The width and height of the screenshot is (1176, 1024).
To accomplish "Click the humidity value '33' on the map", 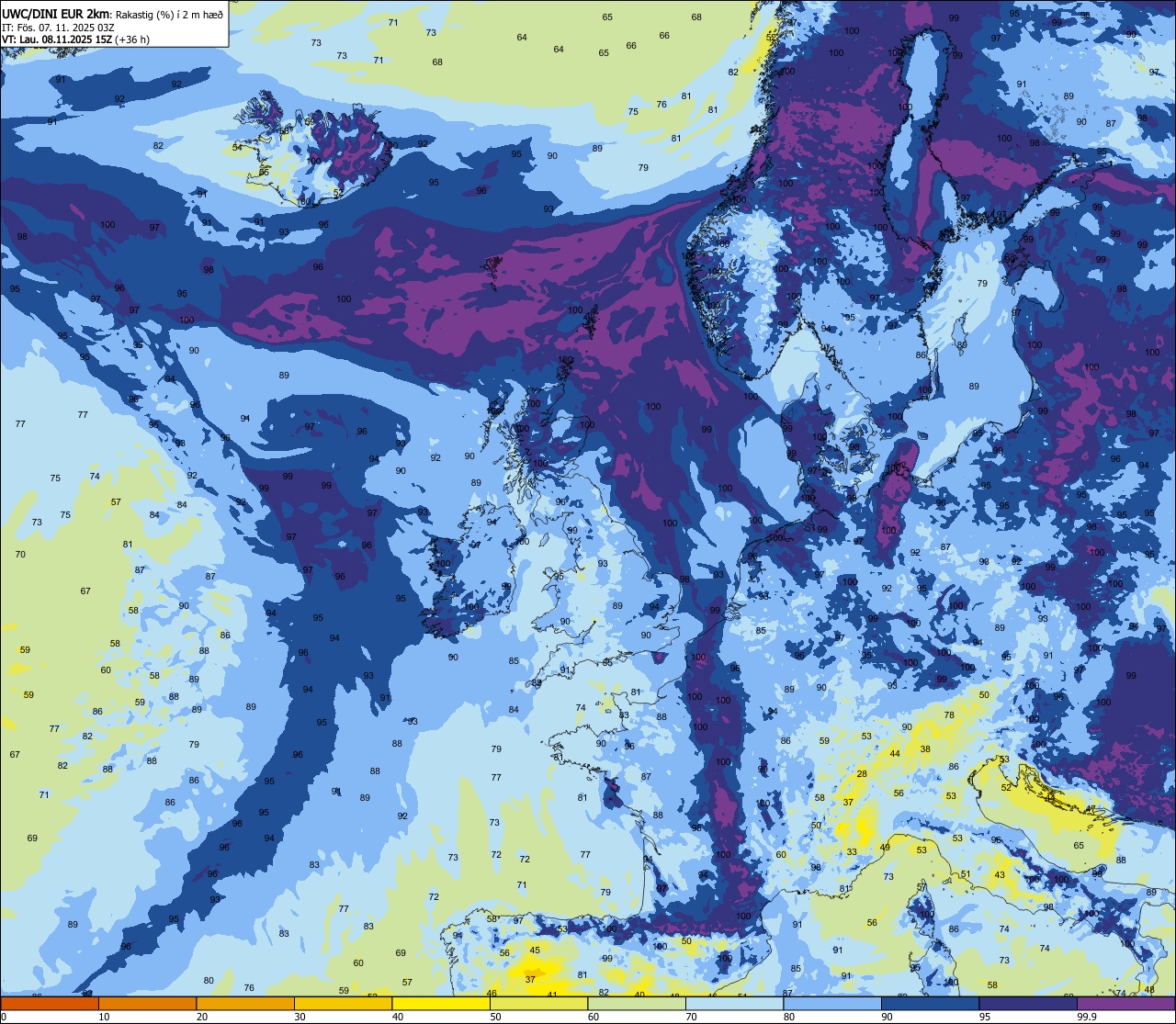I will (x=852, y=852).
